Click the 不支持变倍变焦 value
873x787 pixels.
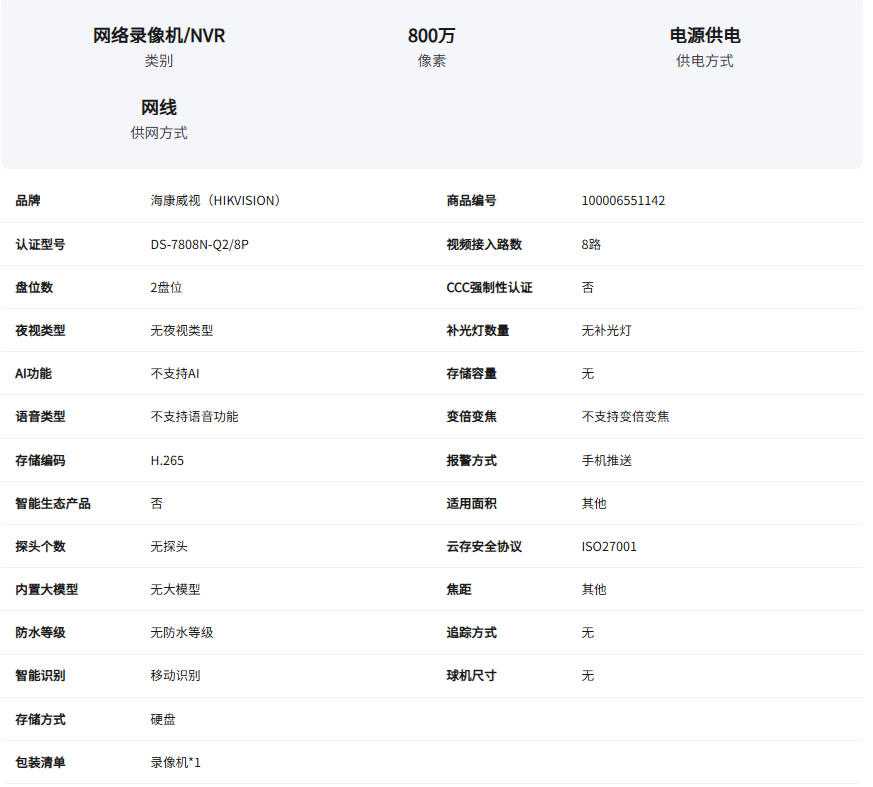pos(625,416)
